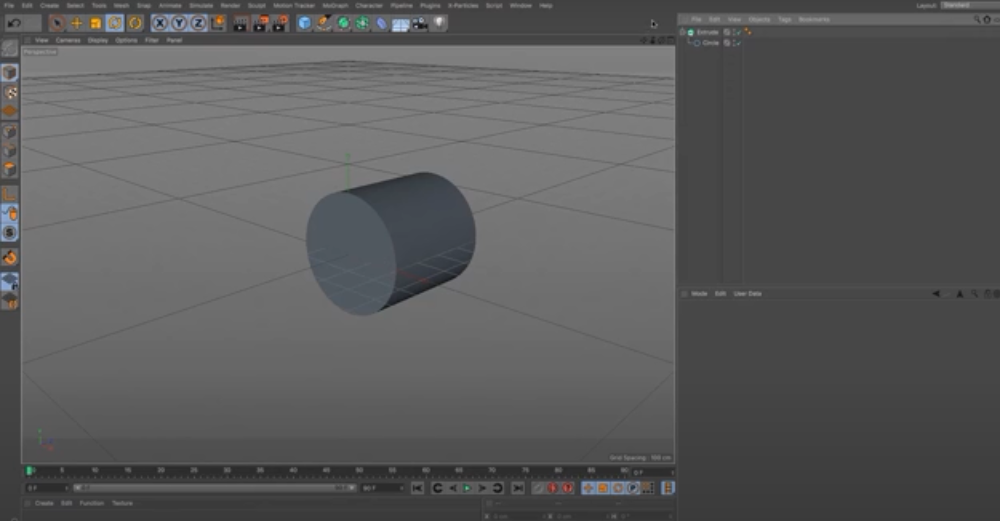Screen dimensions: 1000x521
Task: Click frame 40 on the timeline ruler
Action: [293, 471]
